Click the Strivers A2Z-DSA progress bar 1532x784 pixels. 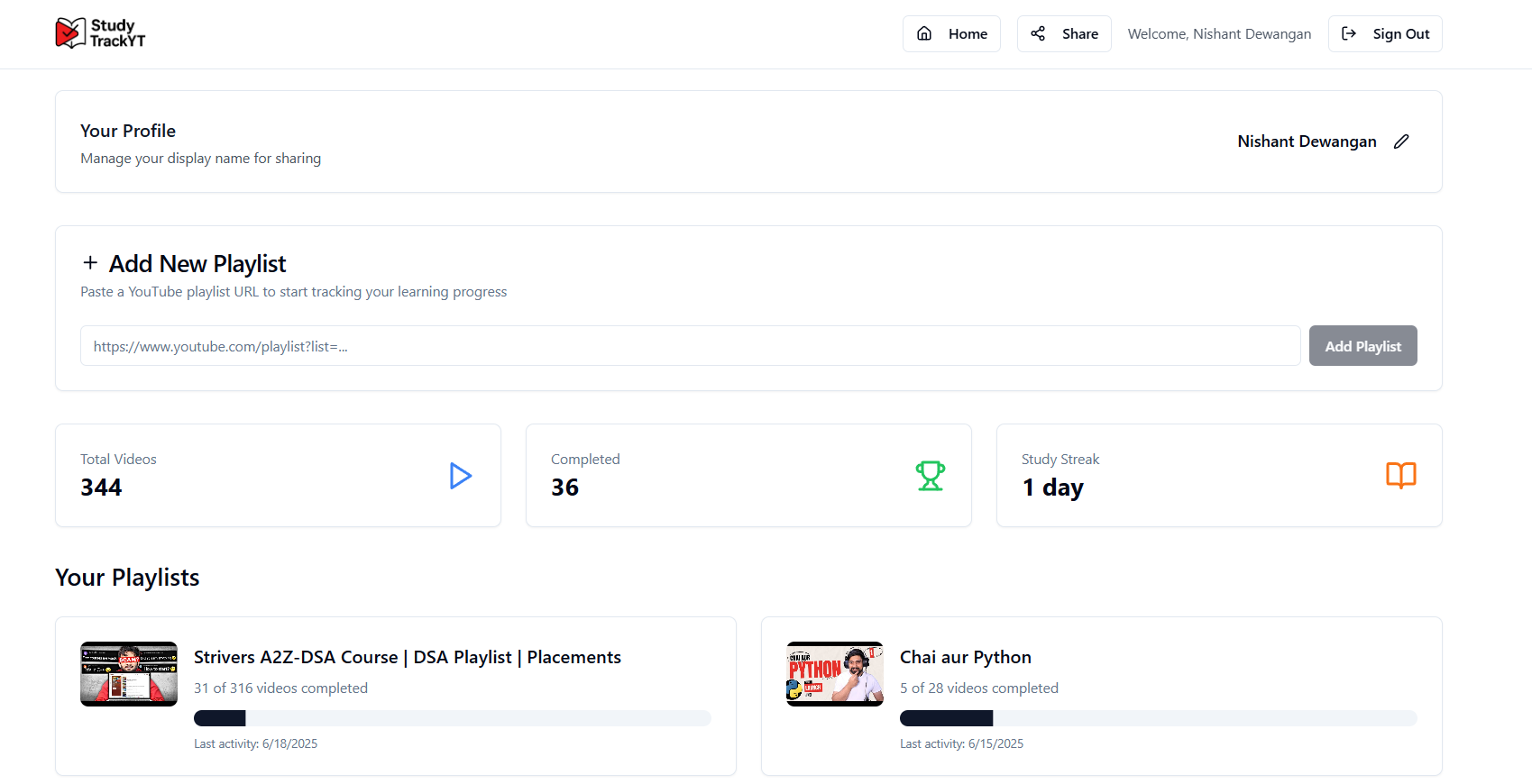tap(453, 718)
